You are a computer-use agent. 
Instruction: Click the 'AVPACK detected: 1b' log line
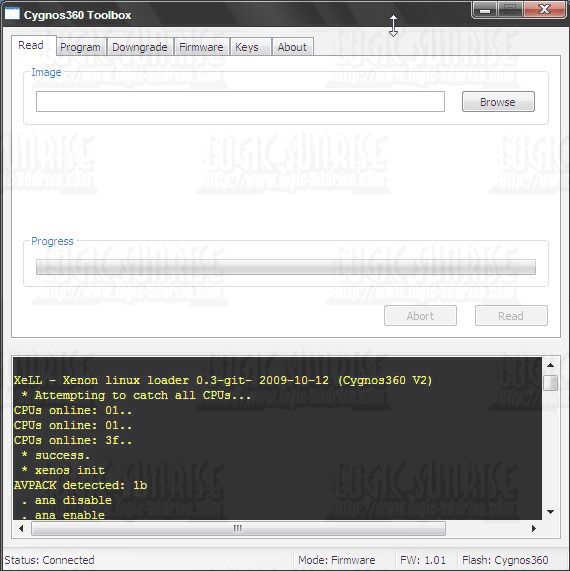tap(80, 485)
